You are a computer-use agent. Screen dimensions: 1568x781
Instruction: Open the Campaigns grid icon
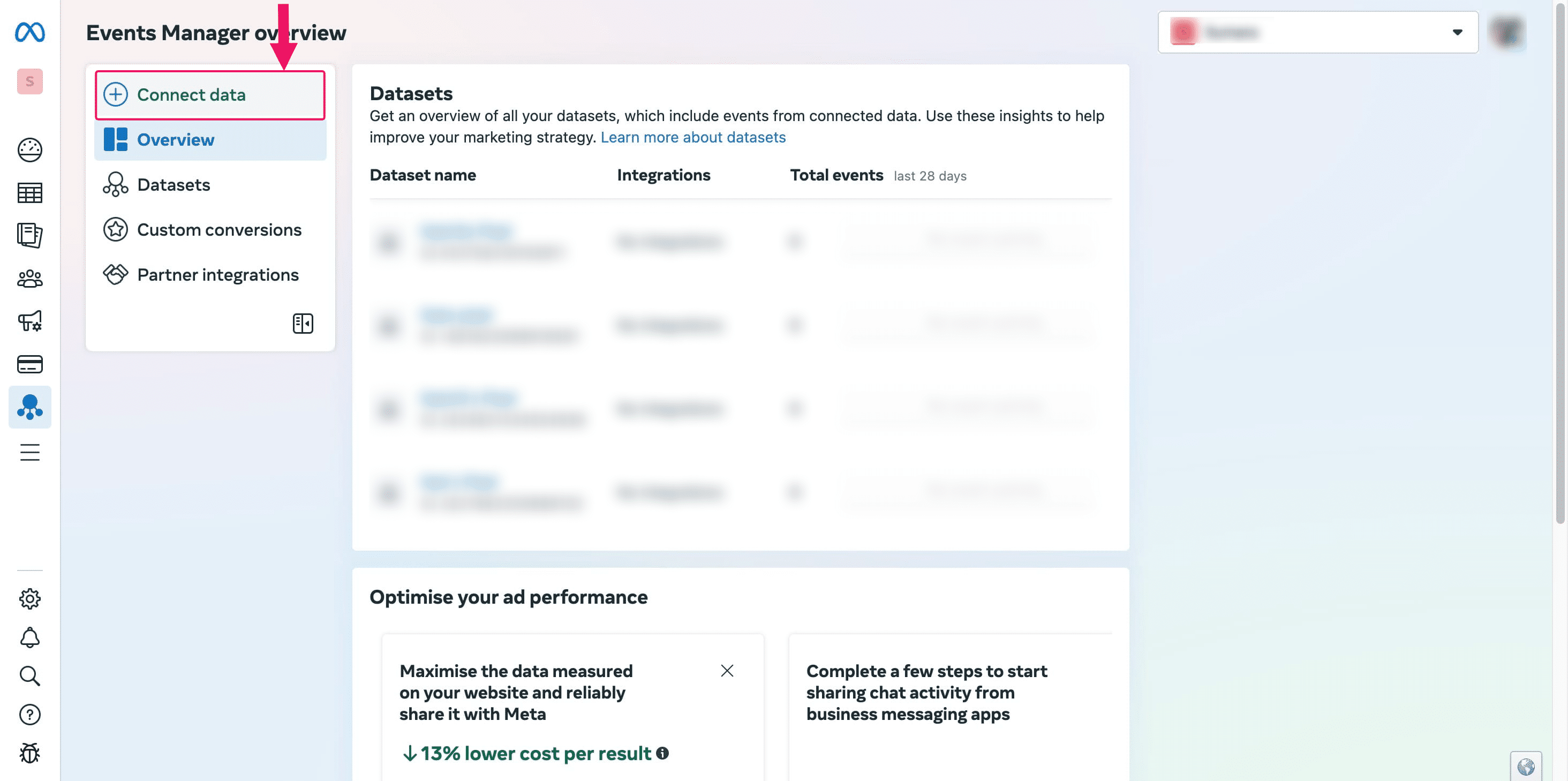point(30,193)
